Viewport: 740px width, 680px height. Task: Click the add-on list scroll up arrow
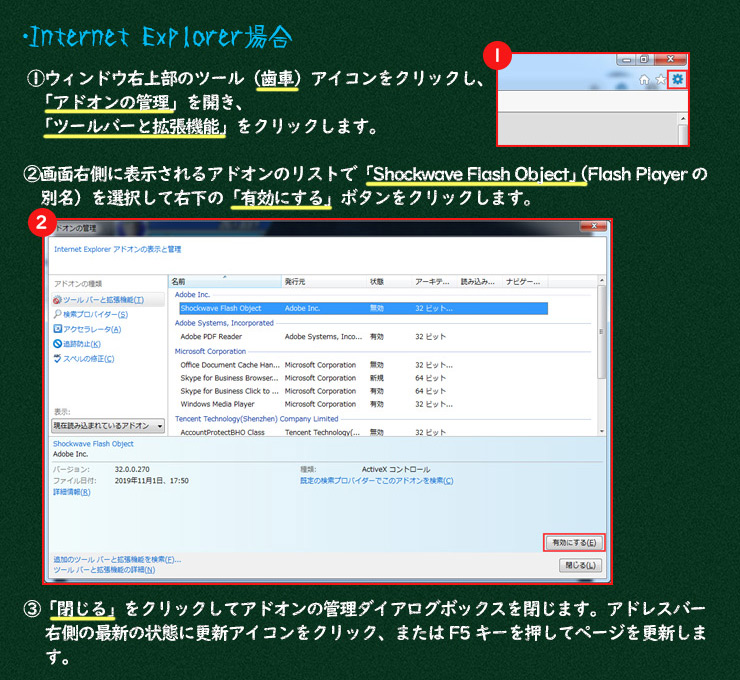601,280
